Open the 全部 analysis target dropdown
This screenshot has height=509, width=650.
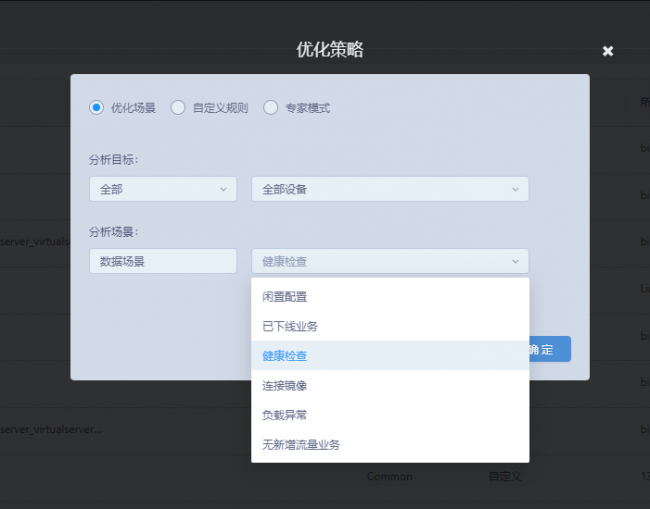[162, 189]
